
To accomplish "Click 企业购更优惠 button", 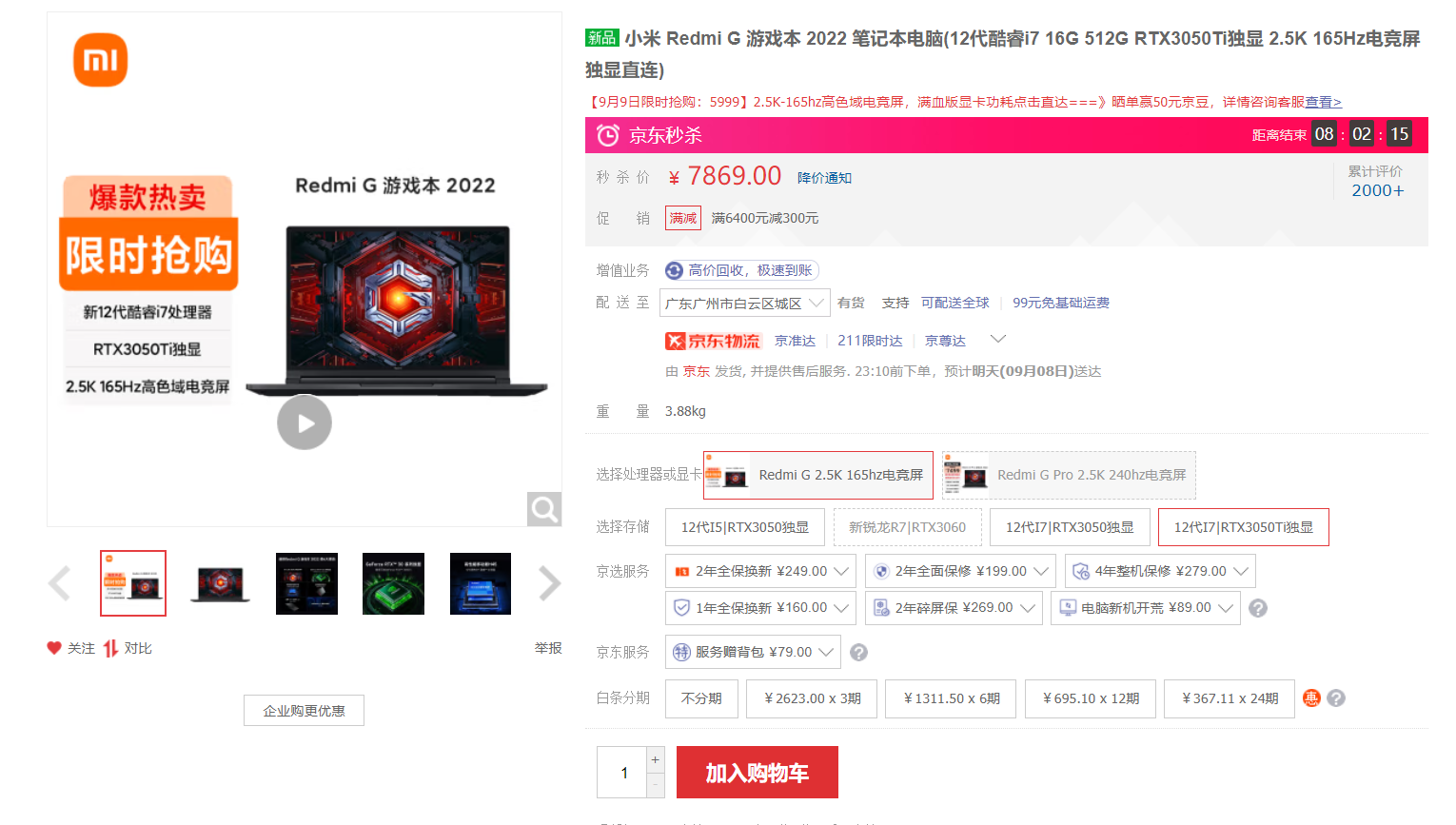I will click(x=304, y=711).
